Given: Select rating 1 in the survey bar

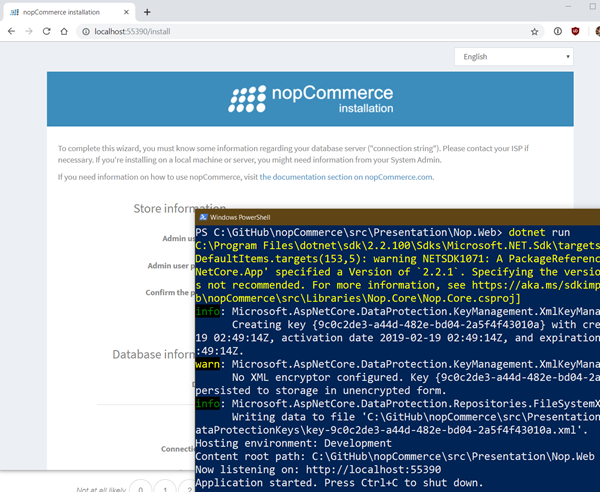Looking at the screenshot, I should (165, 488).
